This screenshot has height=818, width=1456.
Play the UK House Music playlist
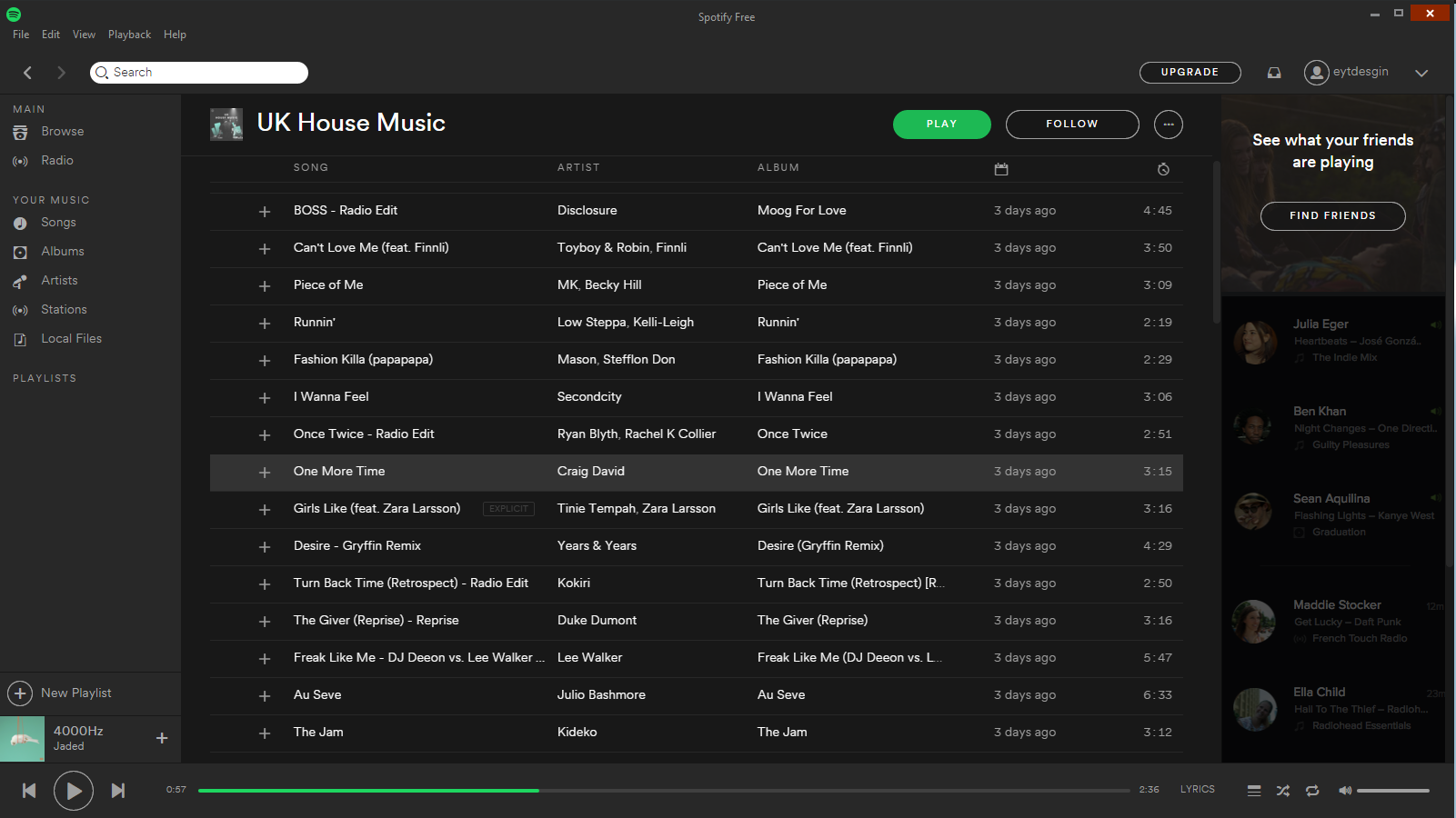tap(941, 125)
